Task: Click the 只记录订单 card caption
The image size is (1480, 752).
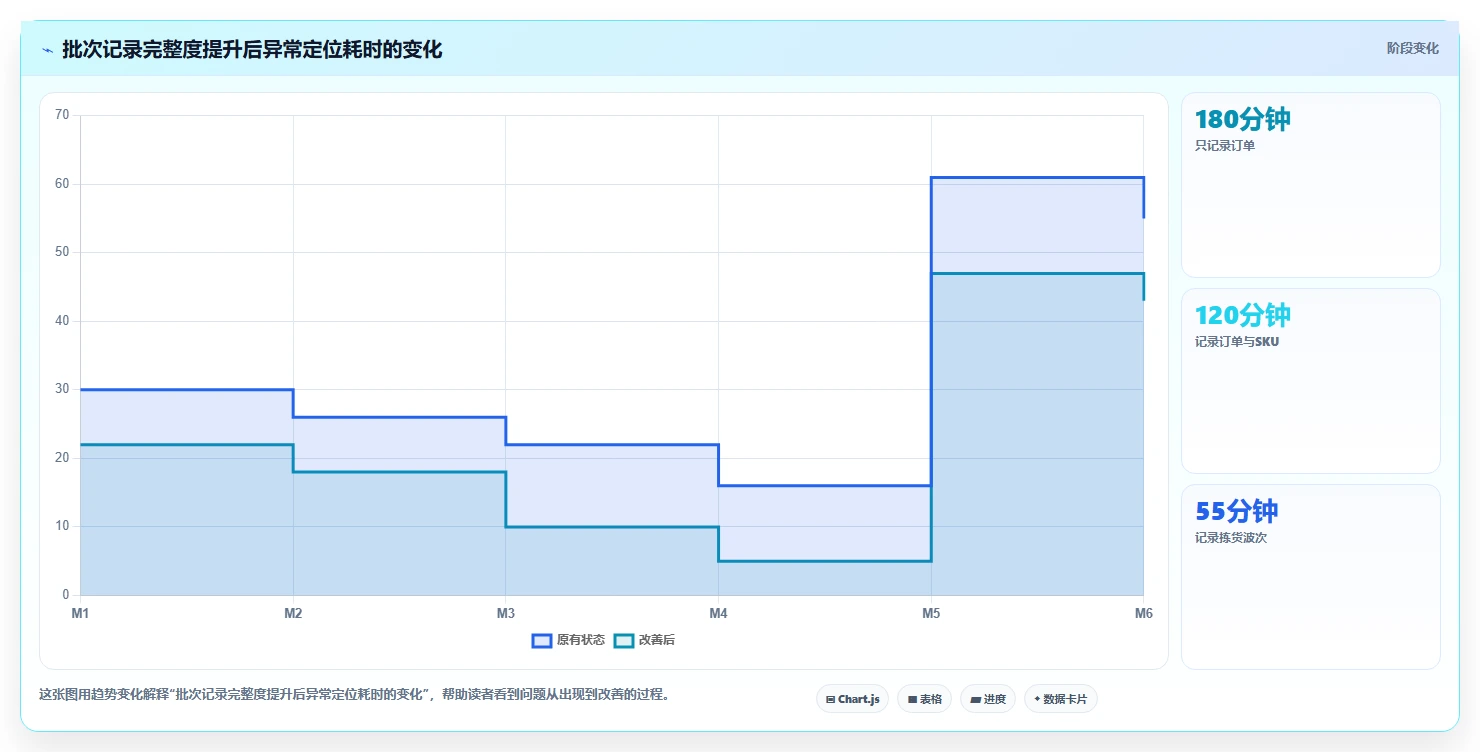Action: (x=1224, y=146)
